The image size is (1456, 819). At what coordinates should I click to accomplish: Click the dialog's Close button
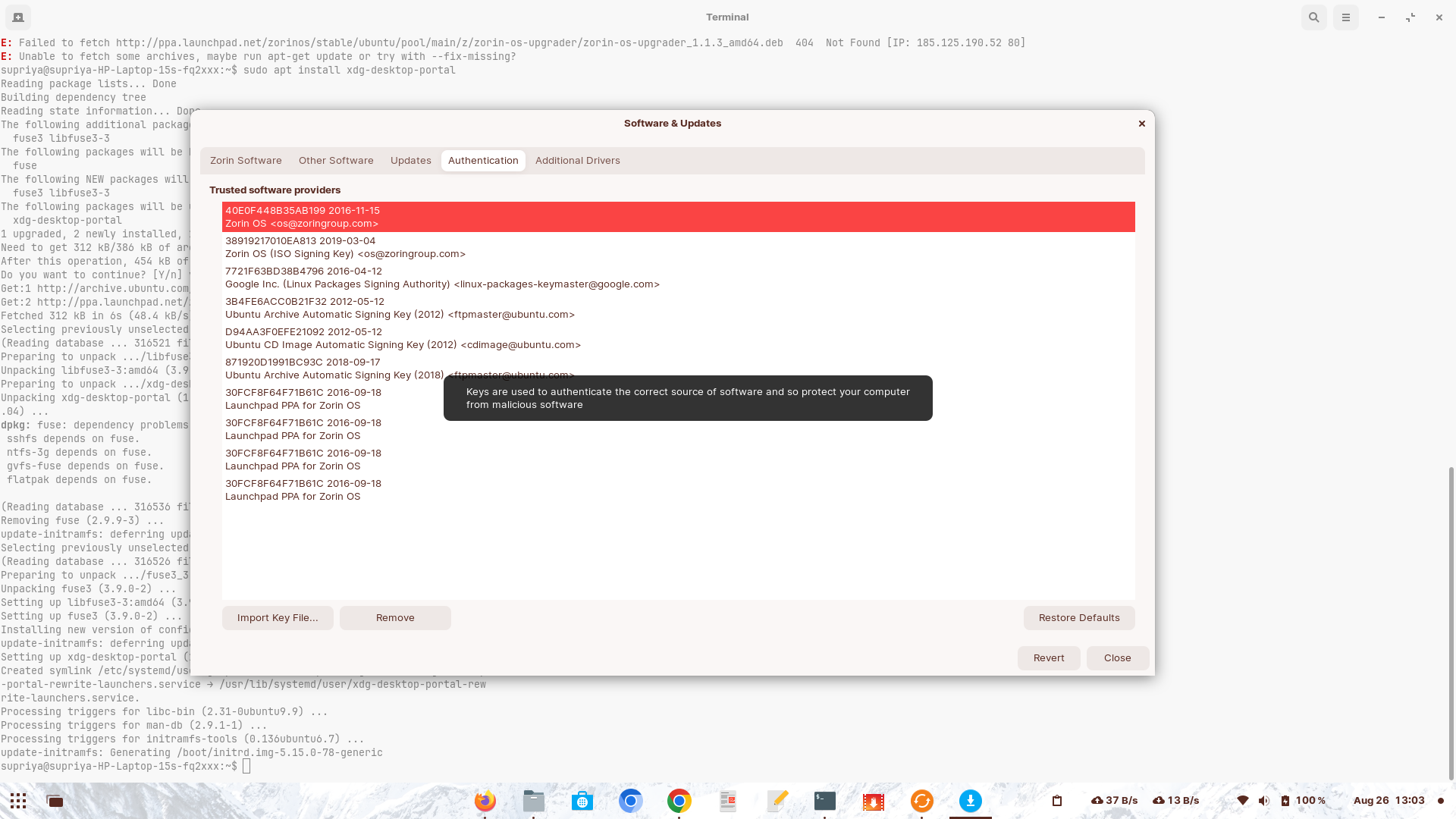(1118, 658)
